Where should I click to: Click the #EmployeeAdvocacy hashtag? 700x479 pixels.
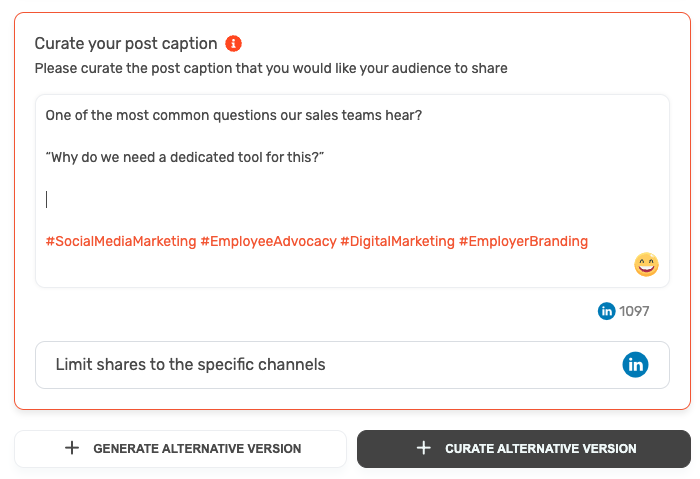pos(268,241)
